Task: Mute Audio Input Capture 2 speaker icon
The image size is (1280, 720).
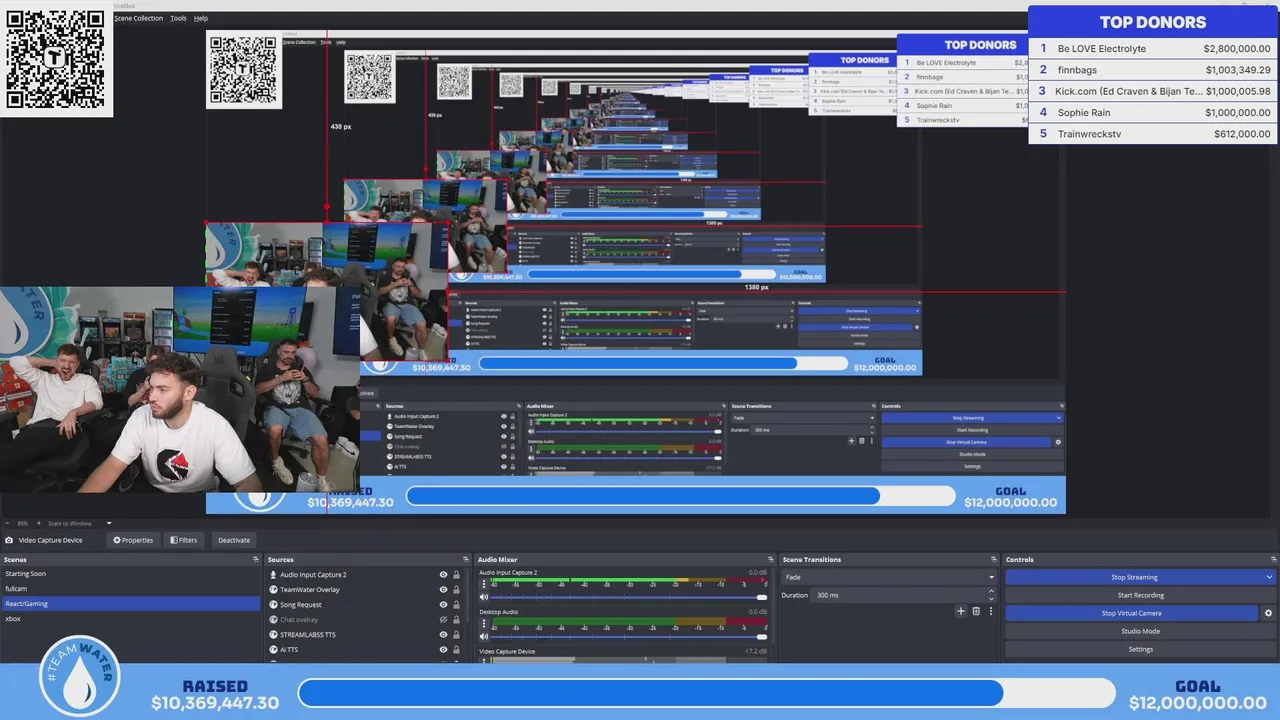Action: pos(484,597)
